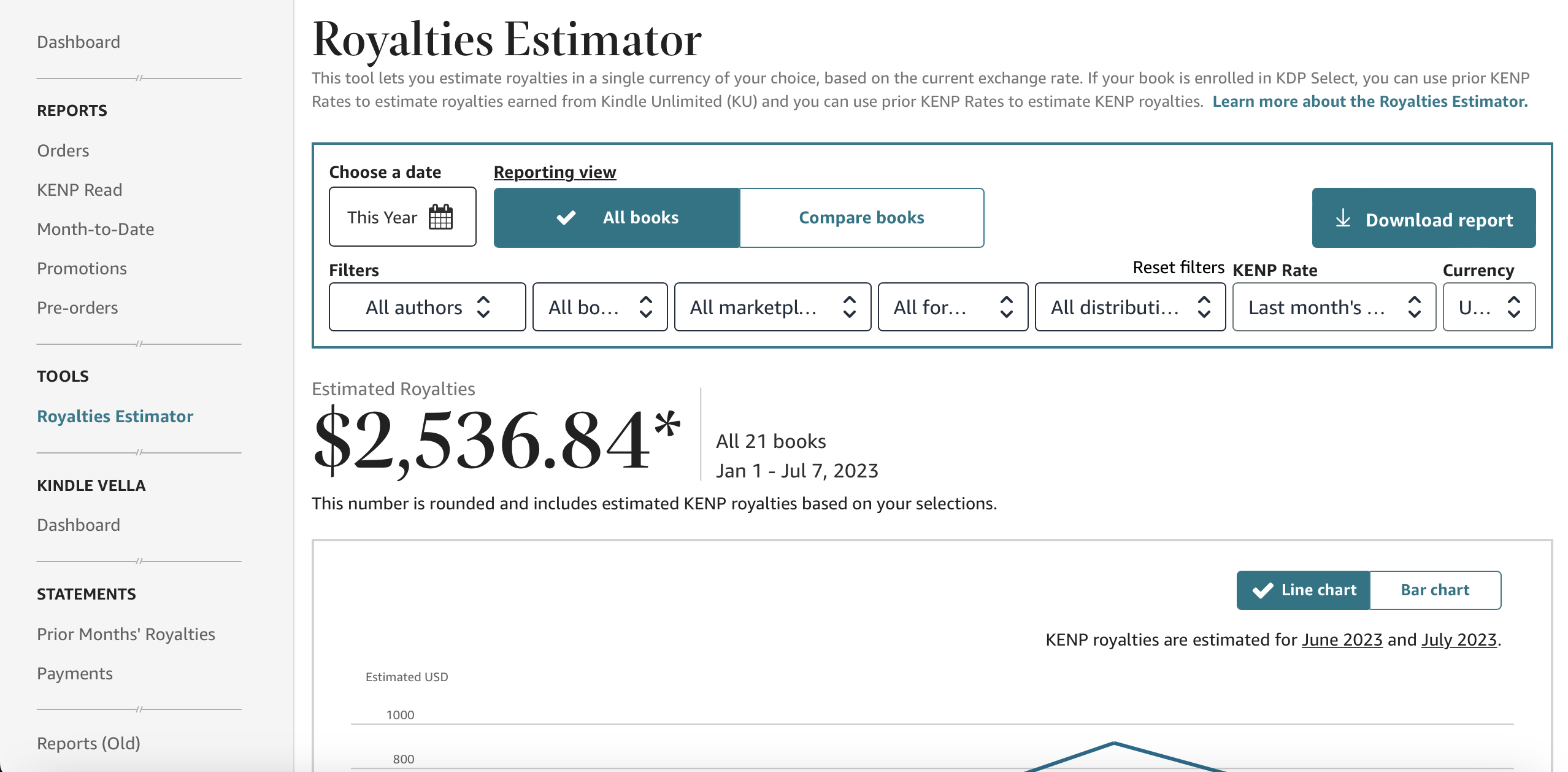The height and width of the screenshot is (772, 1568).
Task: Click the checkmark icon on All books
Action: coord(566,217)
